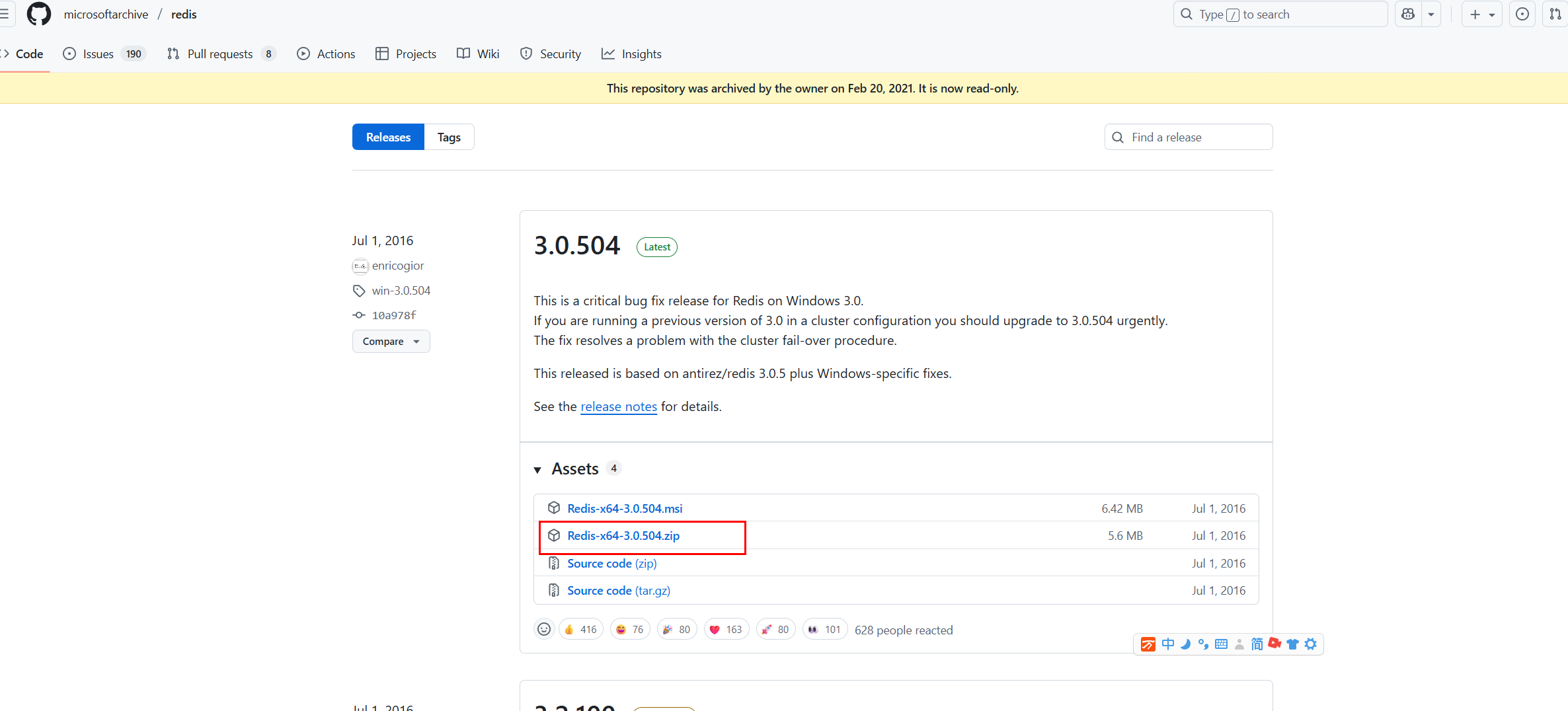Expand Copilot dropdown arrow
This screenshot has width=1568, height=711.
[x=1431, y=14]
